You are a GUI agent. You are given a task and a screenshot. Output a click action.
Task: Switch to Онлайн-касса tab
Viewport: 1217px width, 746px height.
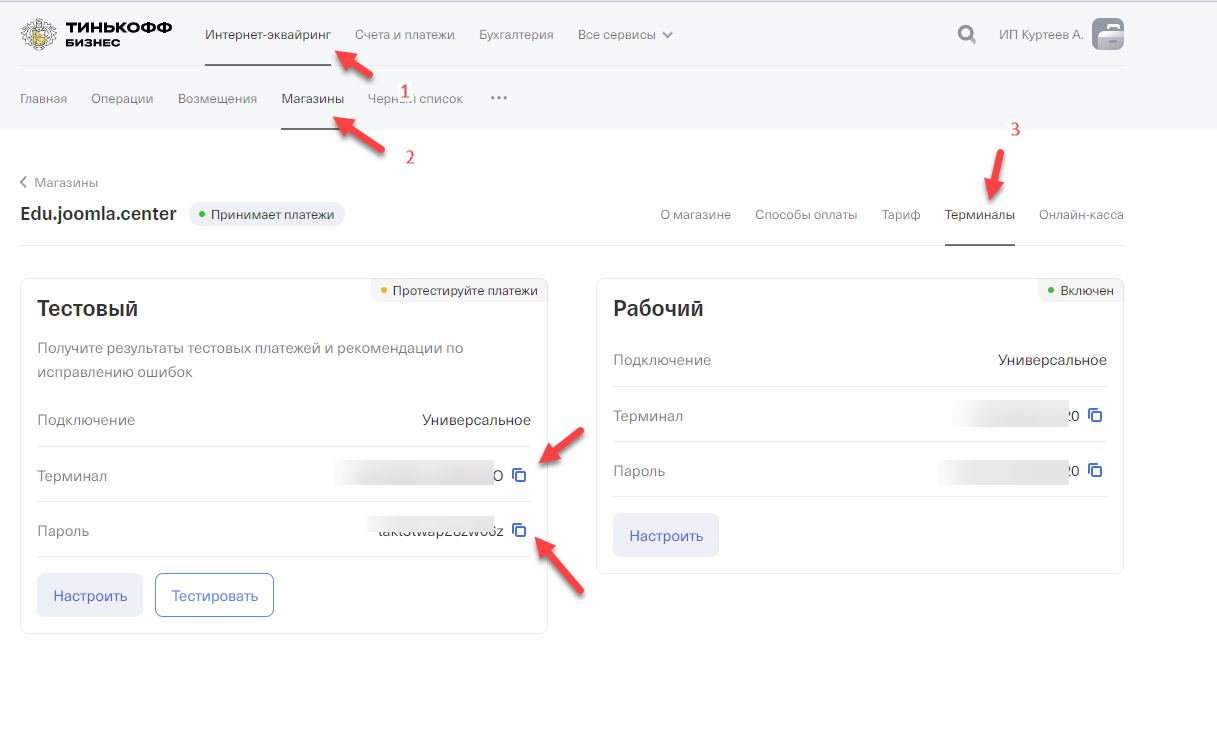click(x=1081, y=215)
